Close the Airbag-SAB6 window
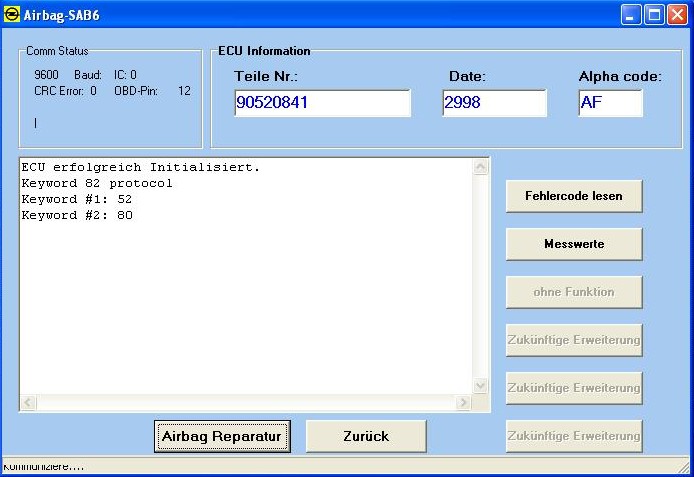Viewport: 694px width, 477px height. pos(677,15)
